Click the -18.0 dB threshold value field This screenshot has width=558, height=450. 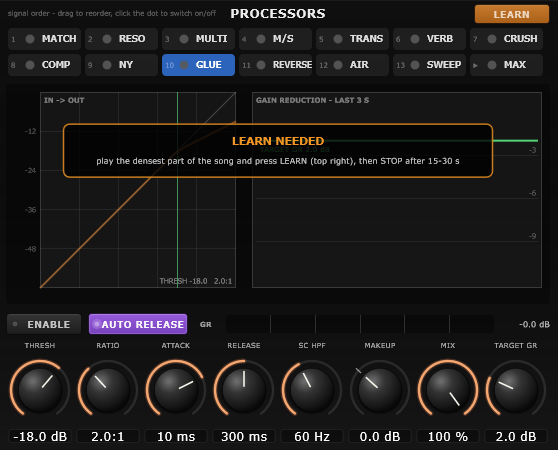tap(40, 436)
